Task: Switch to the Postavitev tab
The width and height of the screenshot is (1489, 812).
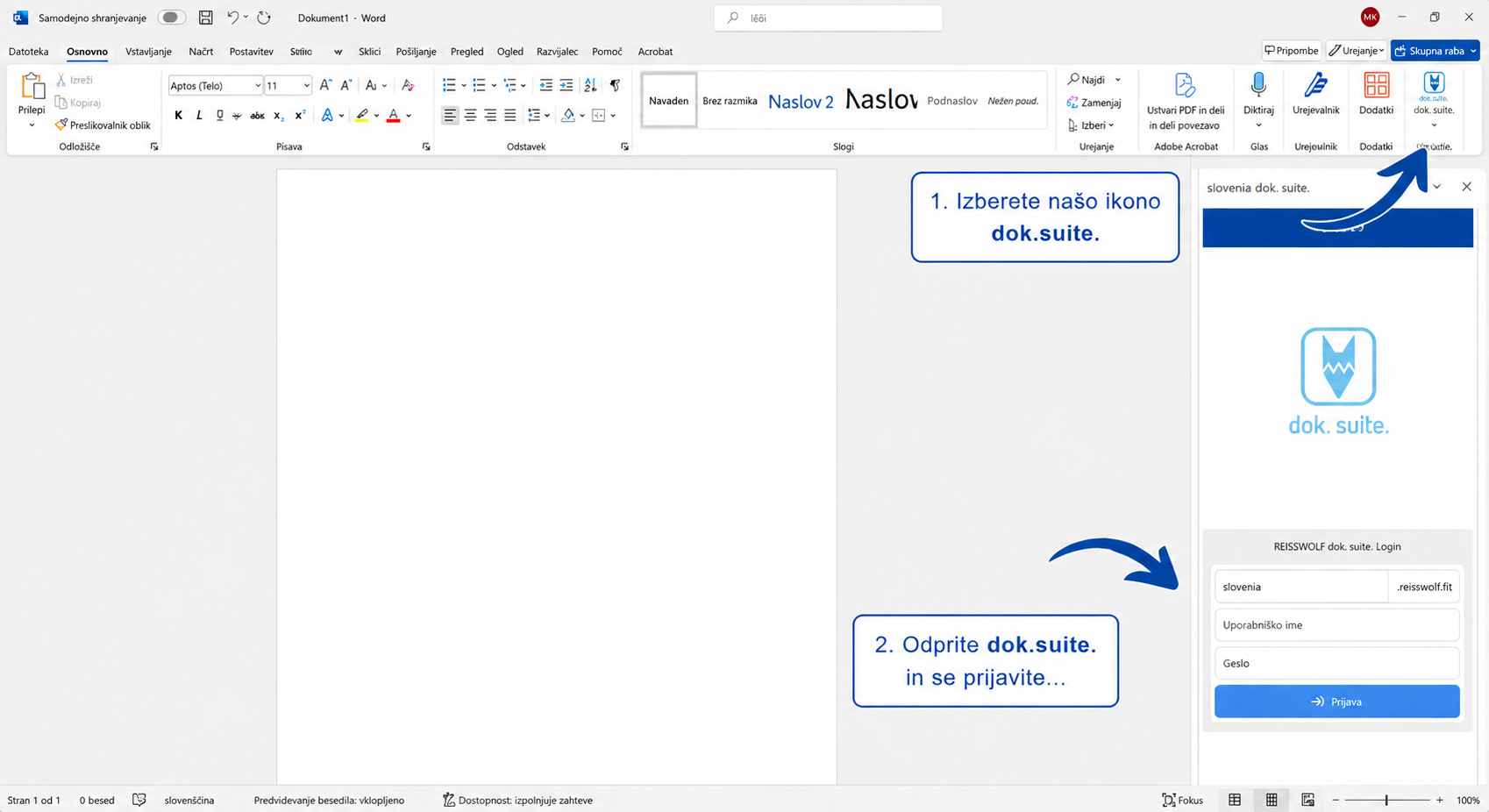Action: coord(252,52)
